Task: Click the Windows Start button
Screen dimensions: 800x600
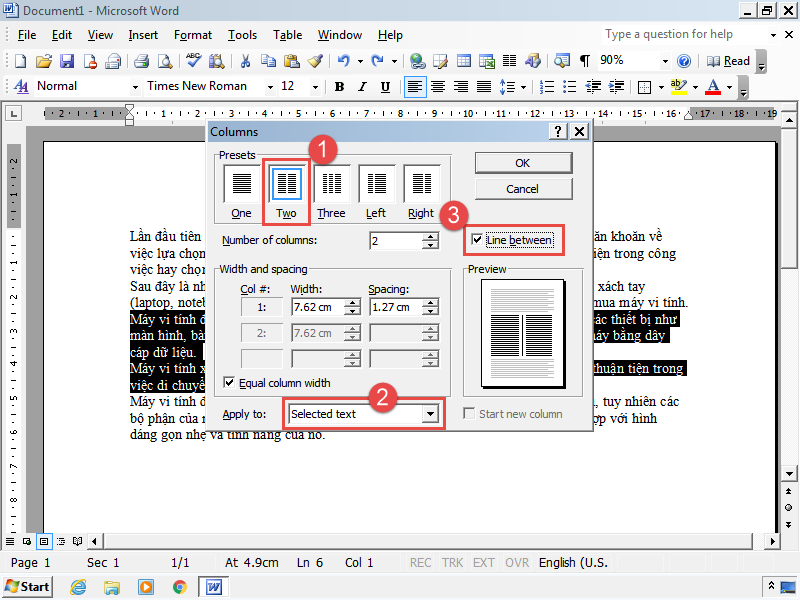Action: (x=28, y=587)
